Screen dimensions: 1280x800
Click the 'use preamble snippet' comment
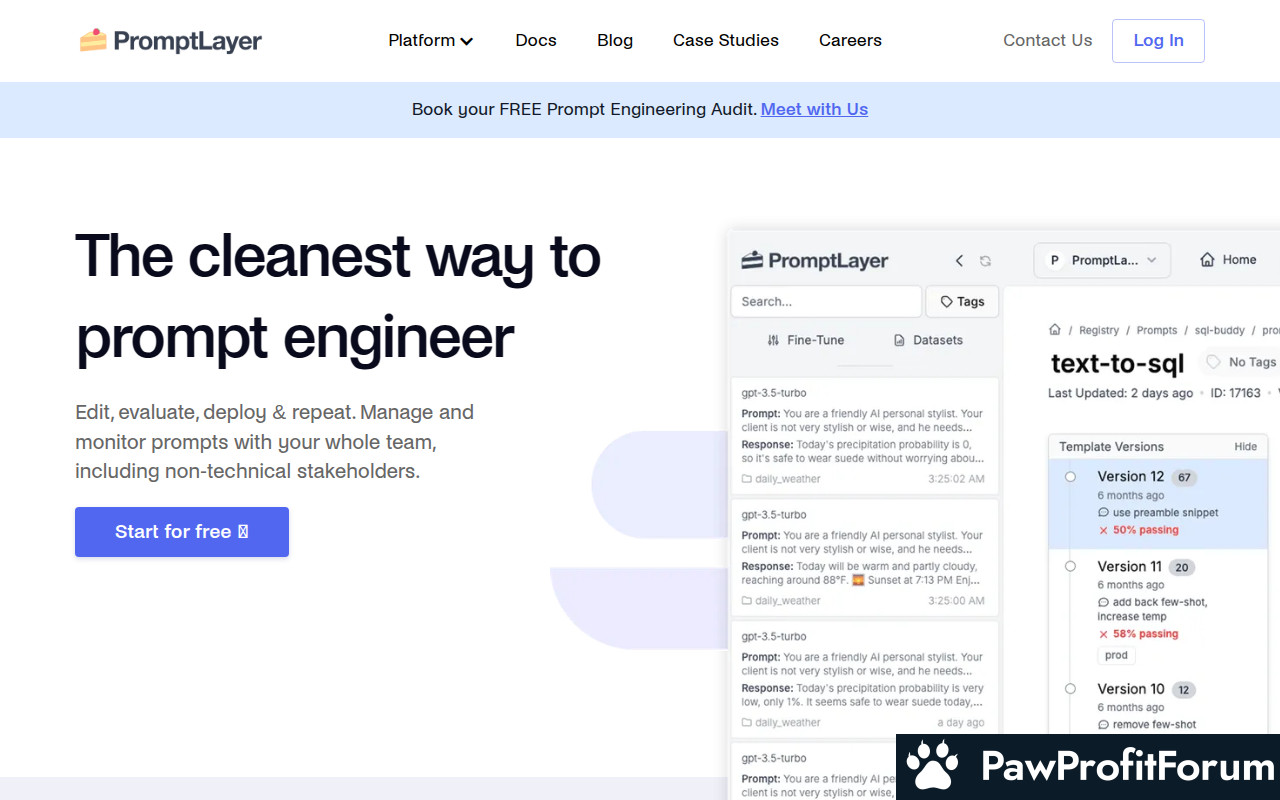pyautogui.click(x=1158, y=513)
